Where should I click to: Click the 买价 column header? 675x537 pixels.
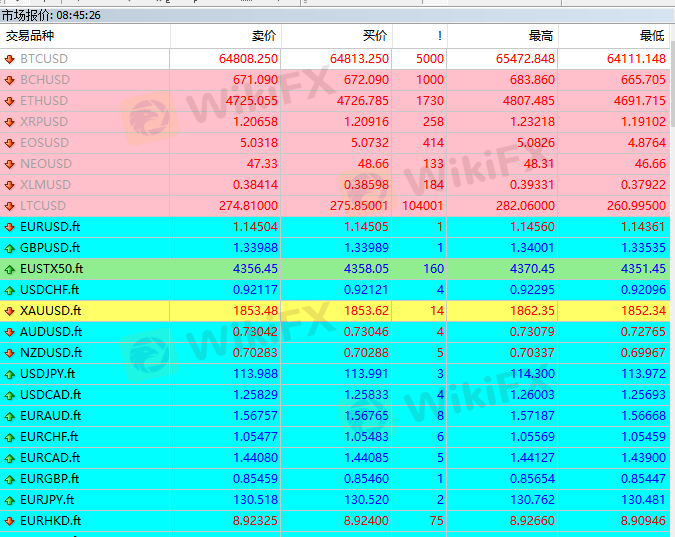tap(374, 35)
